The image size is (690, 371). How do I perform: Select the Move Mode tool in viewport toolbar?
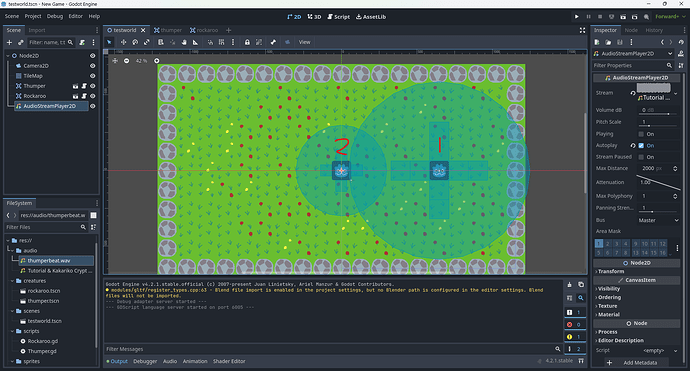click(124, 42)
